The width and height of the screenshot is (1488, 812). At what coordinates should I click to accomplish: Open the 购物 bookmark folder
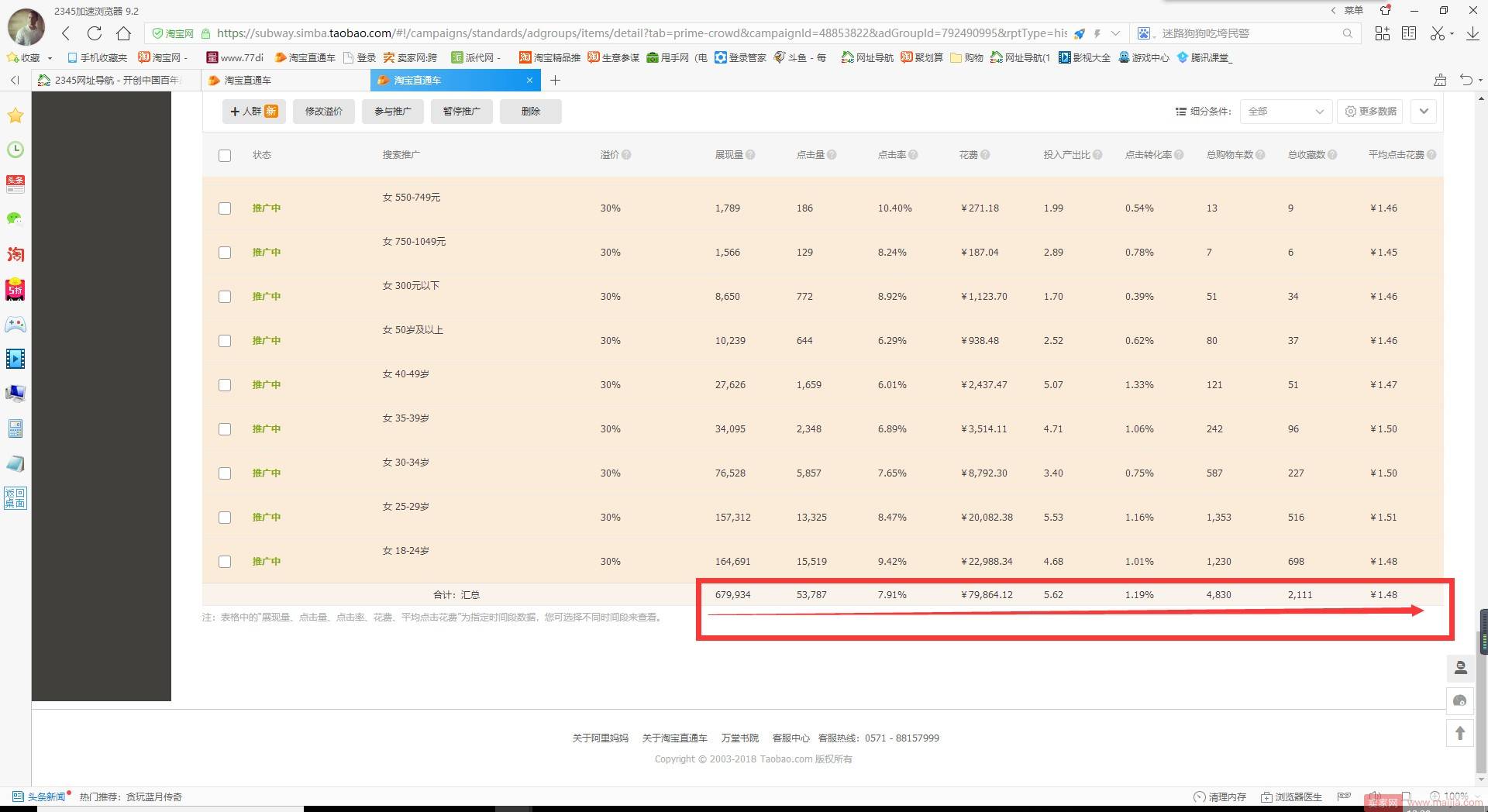(x=966, y=58)
